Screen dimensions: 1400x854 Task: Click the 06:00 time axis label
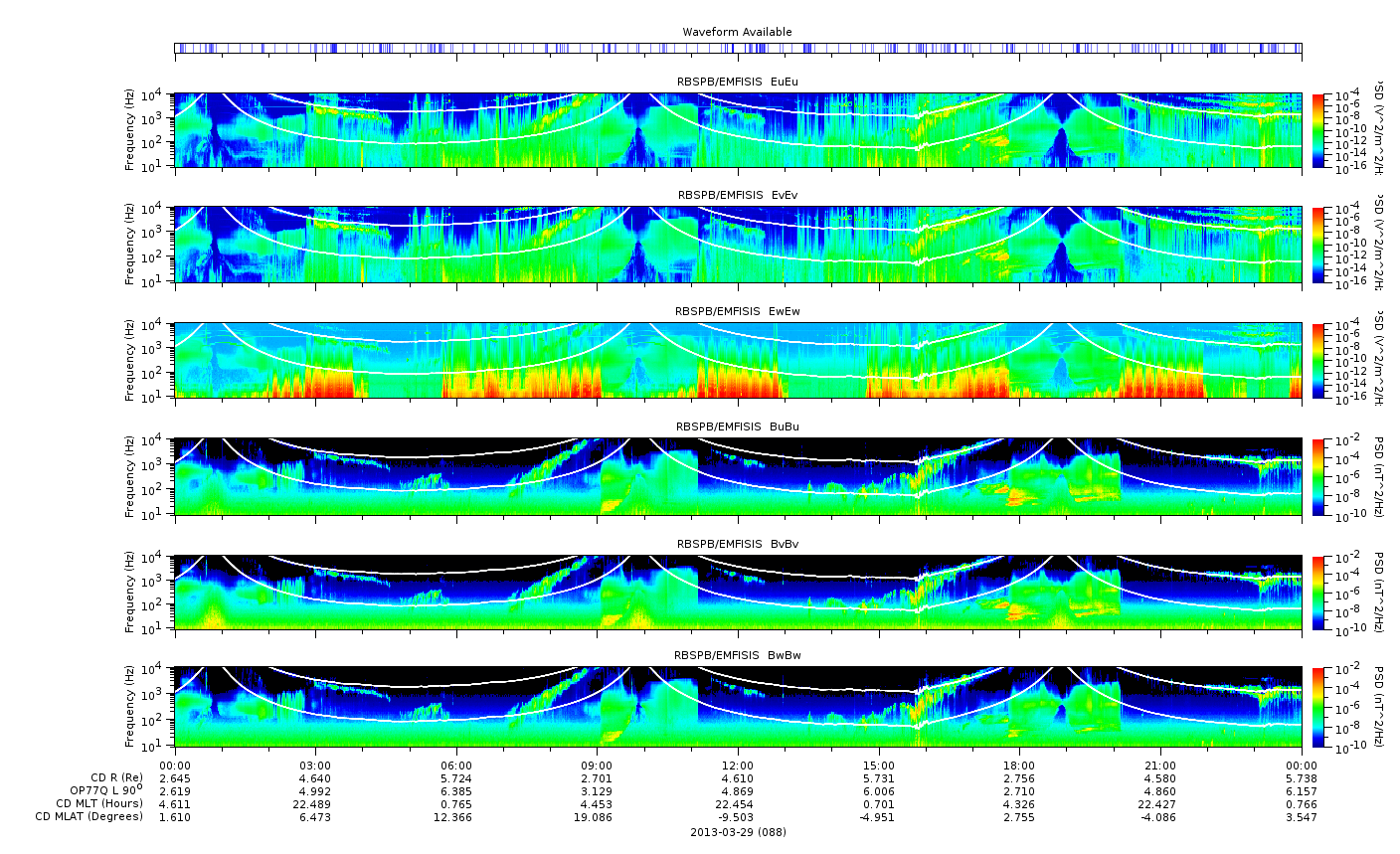[456, 765]
